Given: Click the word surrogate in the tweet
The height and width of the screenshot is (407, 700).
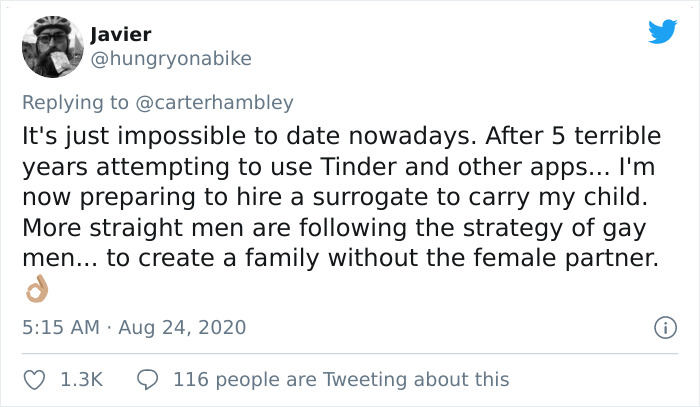Looking at the screenshot, I should click(370, 198).
